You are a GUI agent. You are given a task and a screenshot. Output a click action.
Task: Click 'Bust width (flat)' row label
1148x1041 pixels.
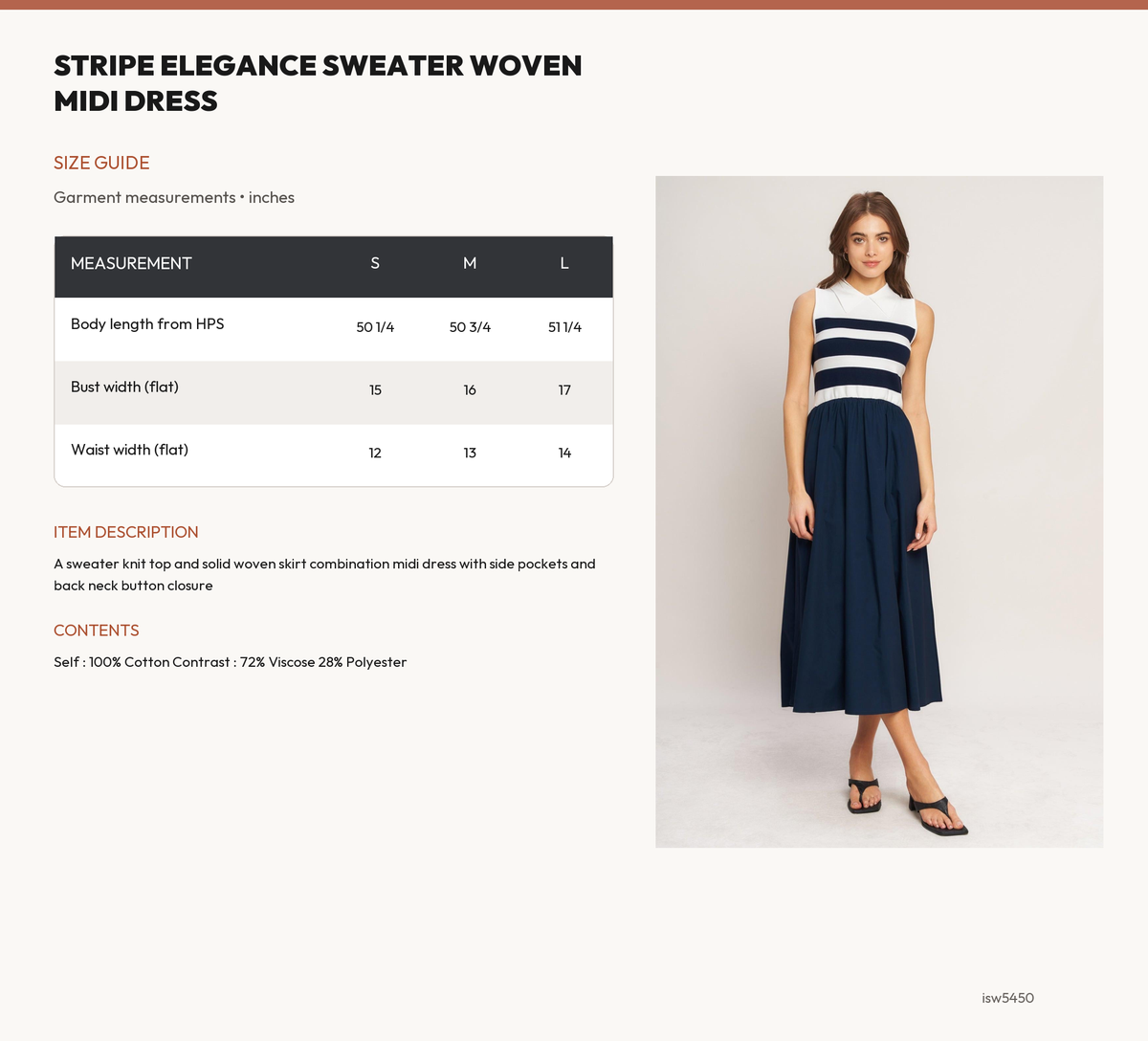124,387
